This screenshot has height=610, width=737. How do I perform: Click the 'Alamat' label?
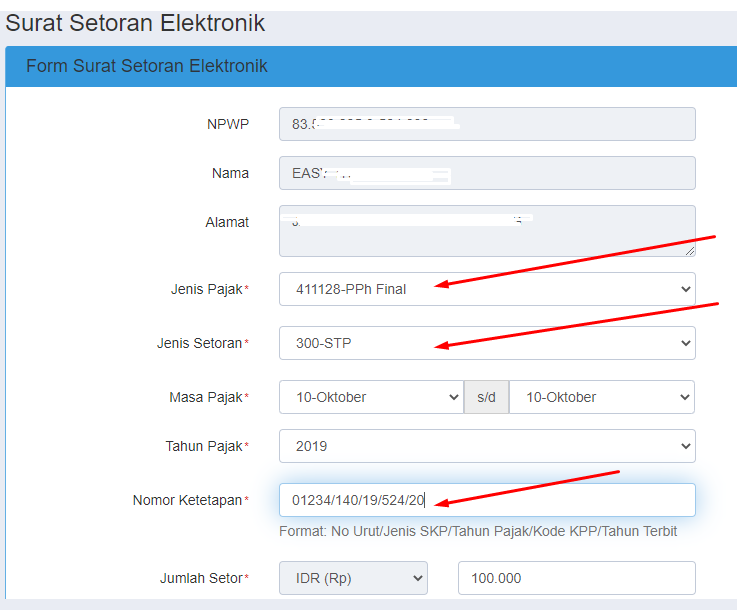(x=227, y=222)
